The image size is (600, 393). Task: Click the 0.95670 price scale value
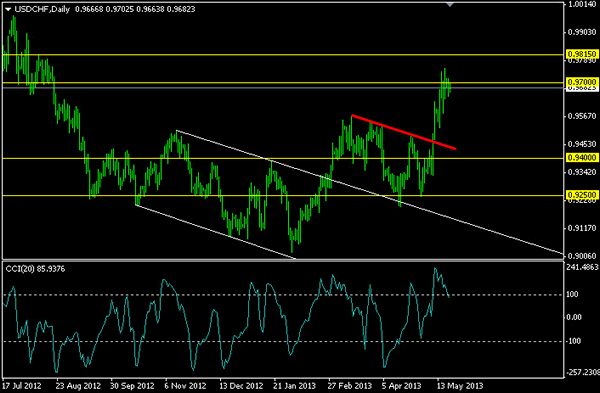(x=582, y=116)
